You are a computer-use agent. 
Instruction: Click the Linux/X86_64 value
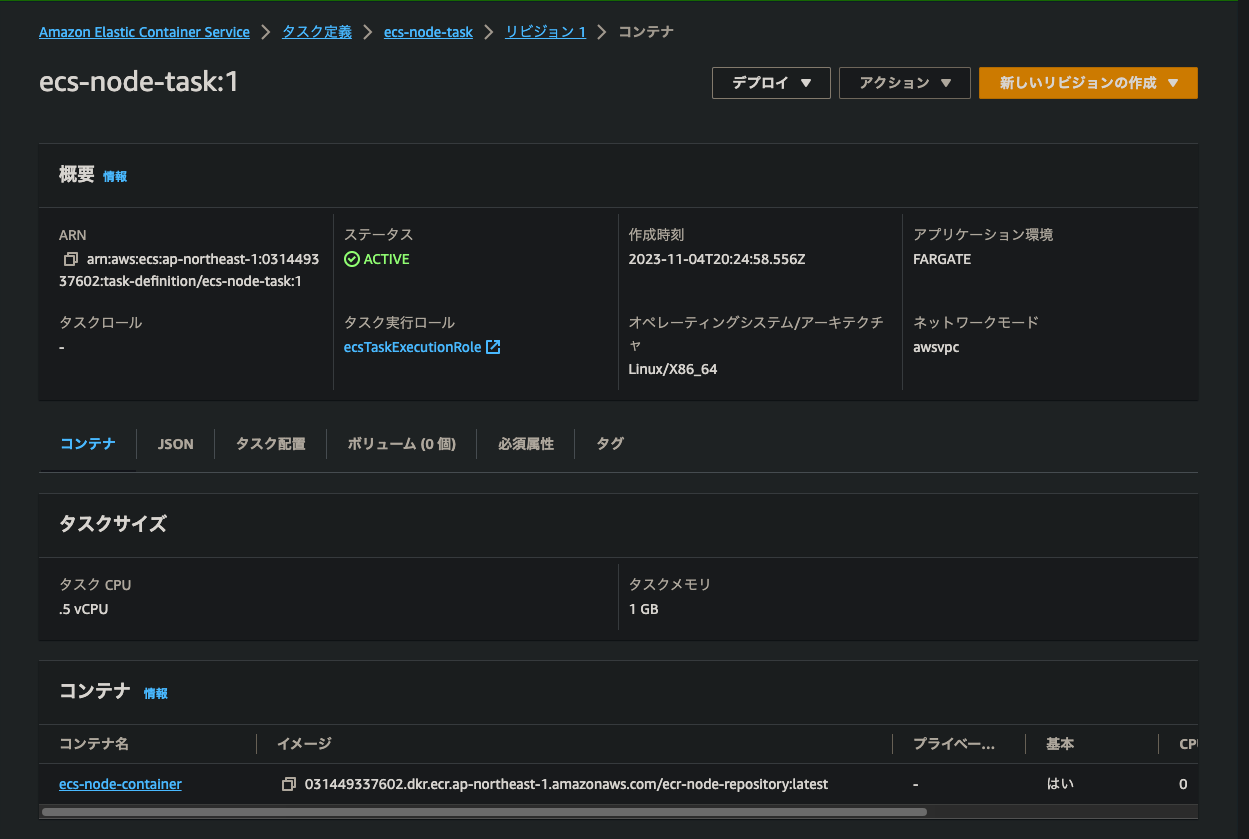tap(673, 369)
